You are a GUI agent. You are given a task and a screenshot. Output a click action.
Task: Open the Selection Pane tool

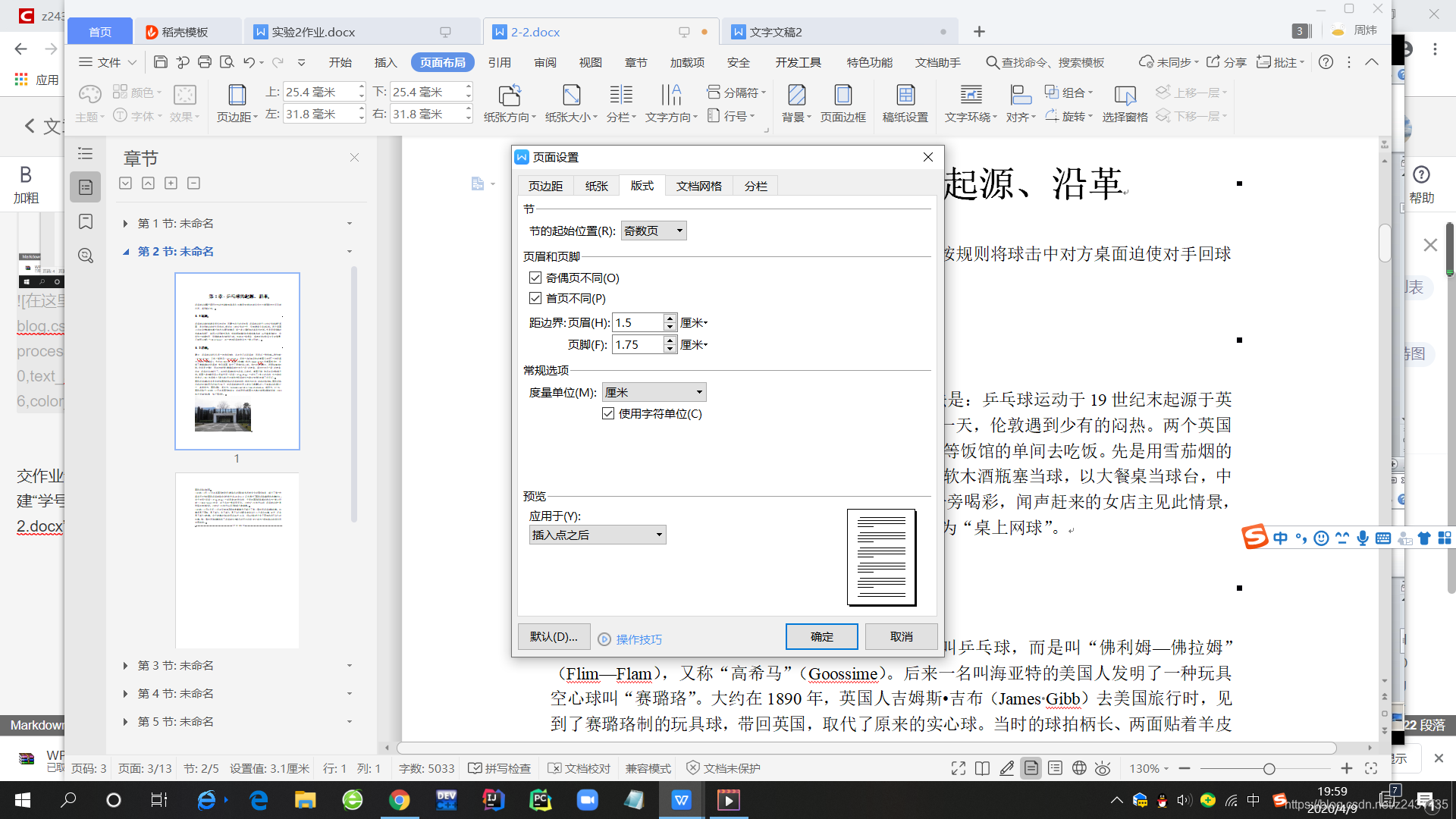click(x=1125, y=102)
